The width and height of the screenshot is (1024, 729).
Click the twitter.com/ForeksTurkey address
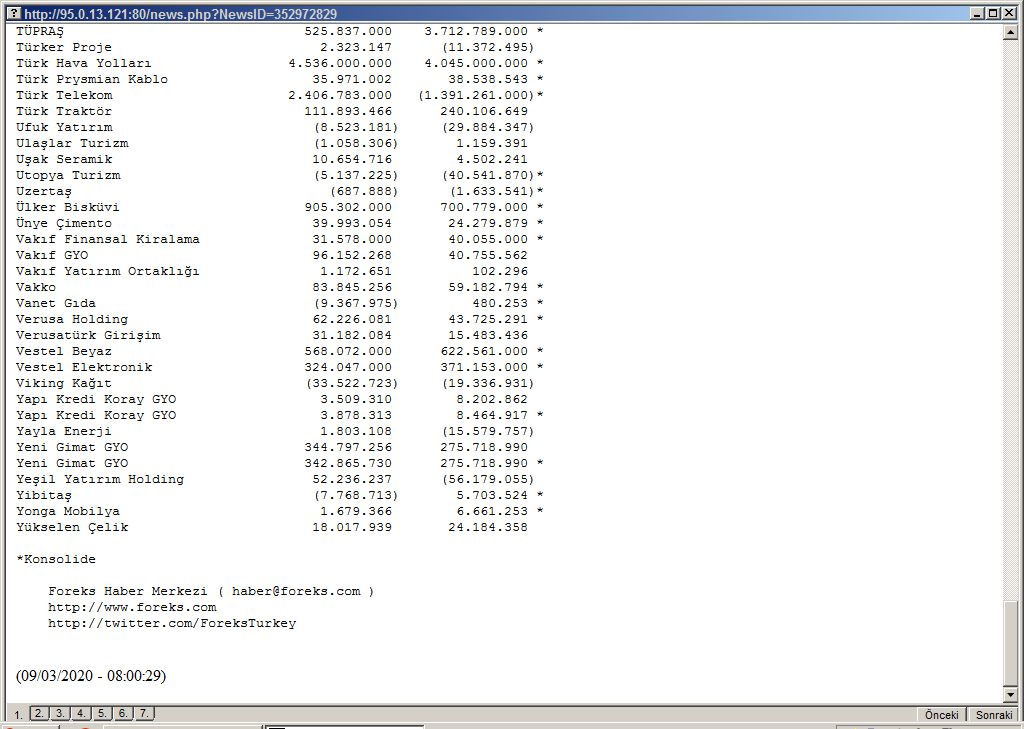click(172, 623)
